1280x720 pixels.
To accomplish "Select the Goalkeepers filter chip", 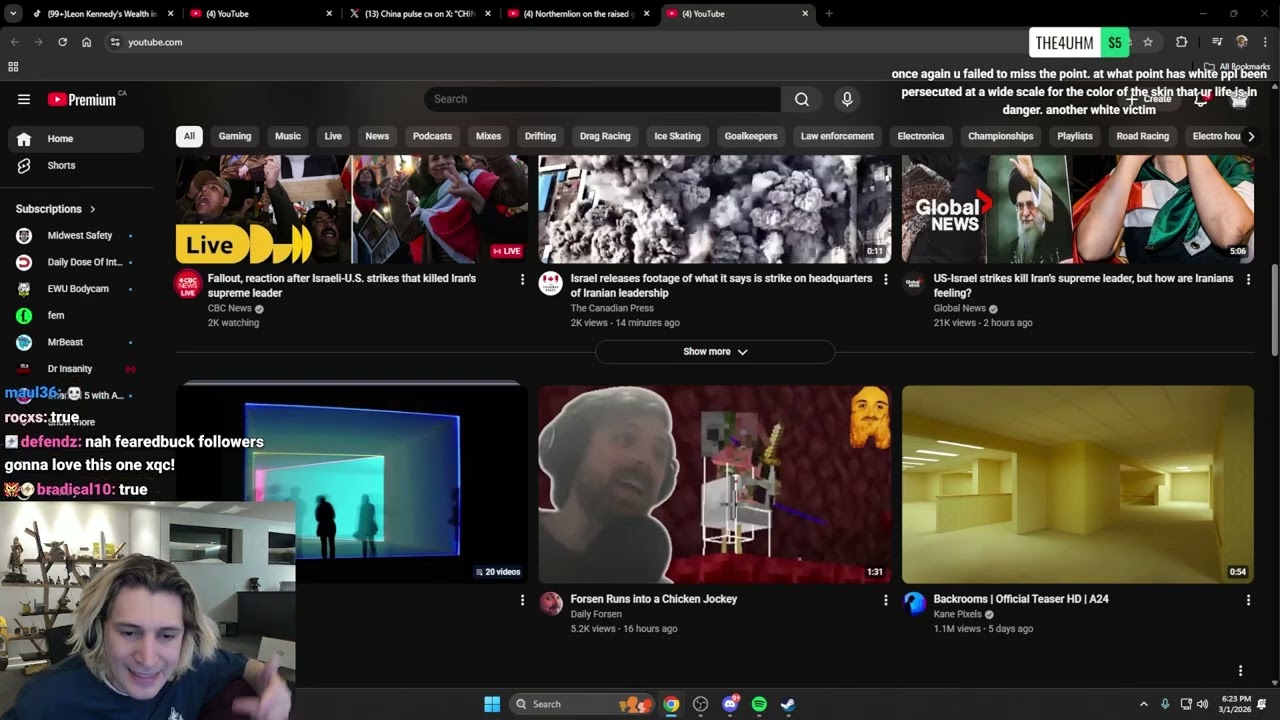I will click(751, 136).
